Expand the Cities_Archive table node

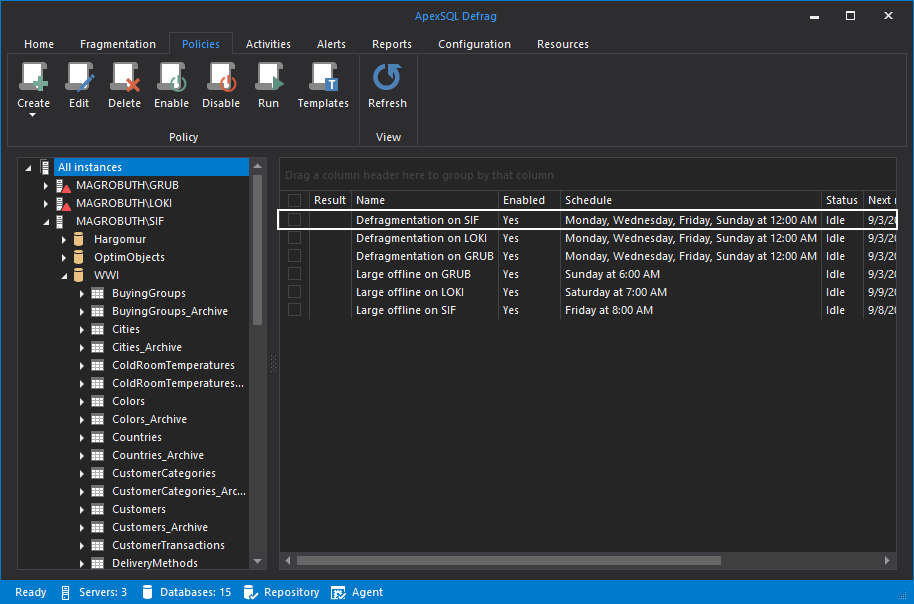82,348
